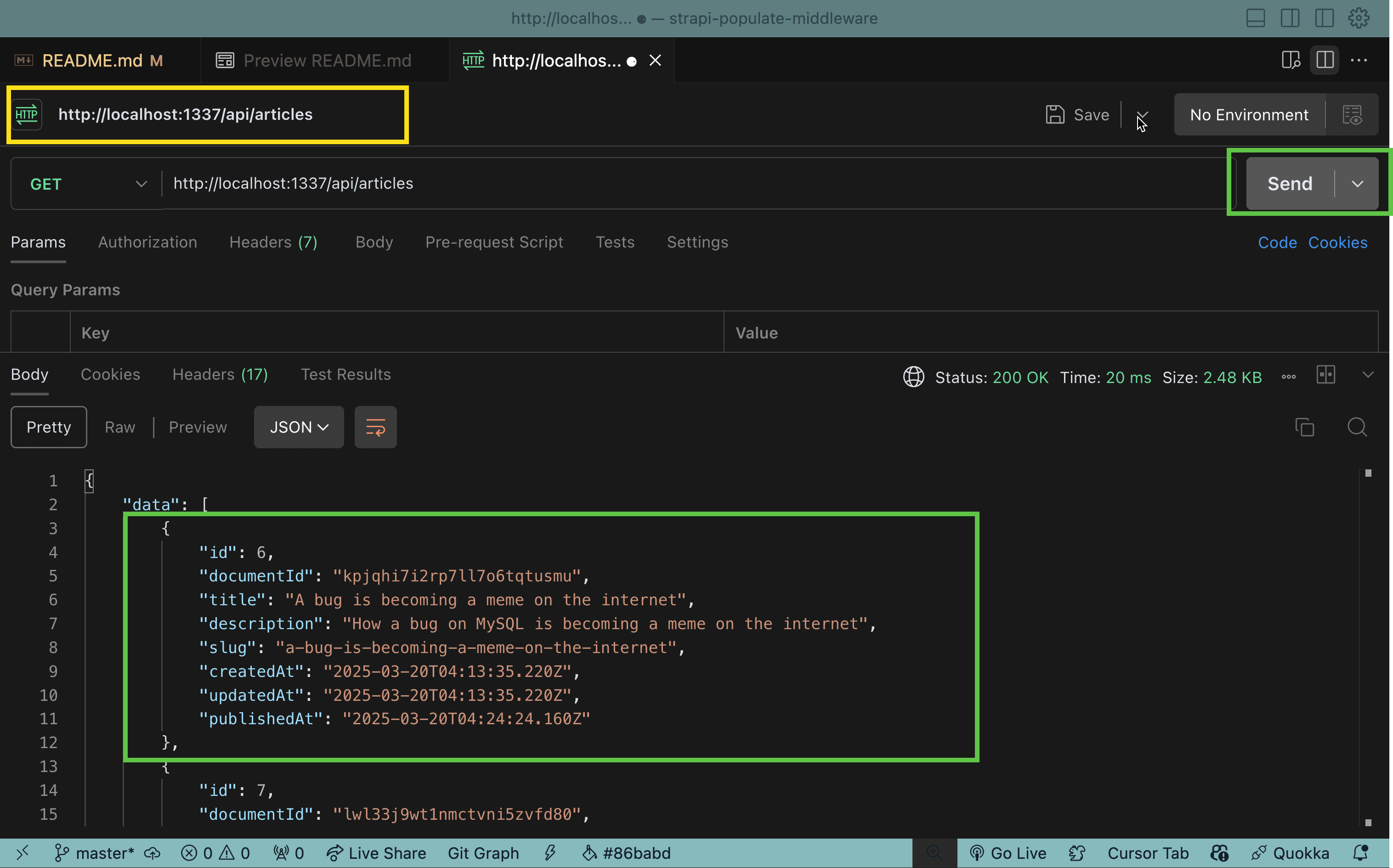The height and width of the screenshot is (868, 1393).
Task: Select the response Body tab
Action: click(29, 374)
